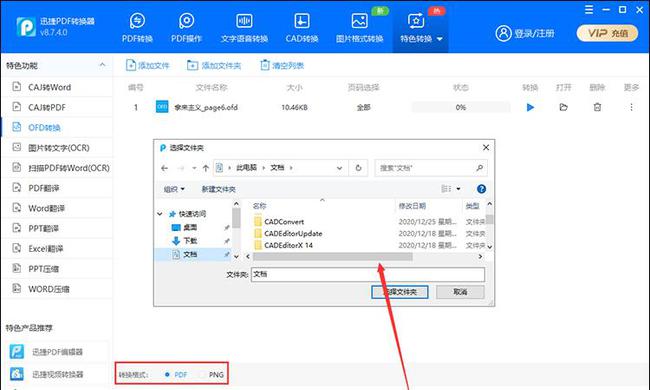Click 清空列表 to clear the list
This screenshot has height=390, width=650.
coord(282,65)
